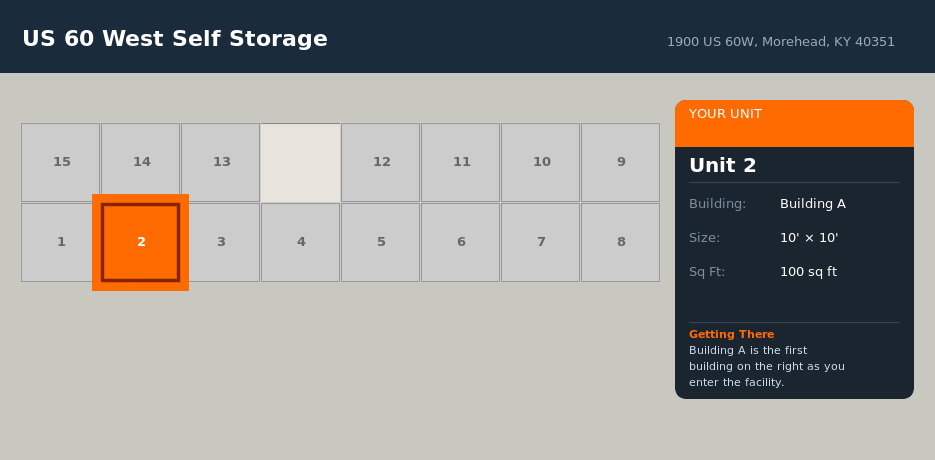Image resolution: width=935 pixels, height=460 pixels.
Task: Choose storage unit 12
Action: pyautogui.click(x=381, y=162)
